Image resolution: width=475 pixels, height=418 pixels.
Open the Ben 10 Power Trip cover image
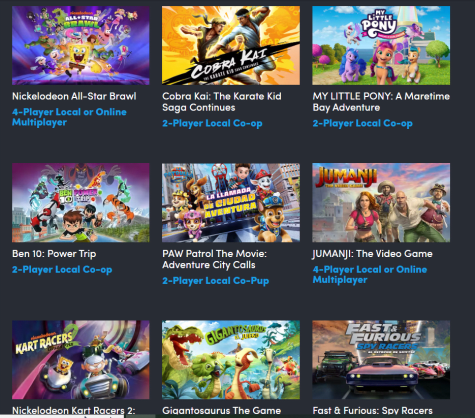81,203
